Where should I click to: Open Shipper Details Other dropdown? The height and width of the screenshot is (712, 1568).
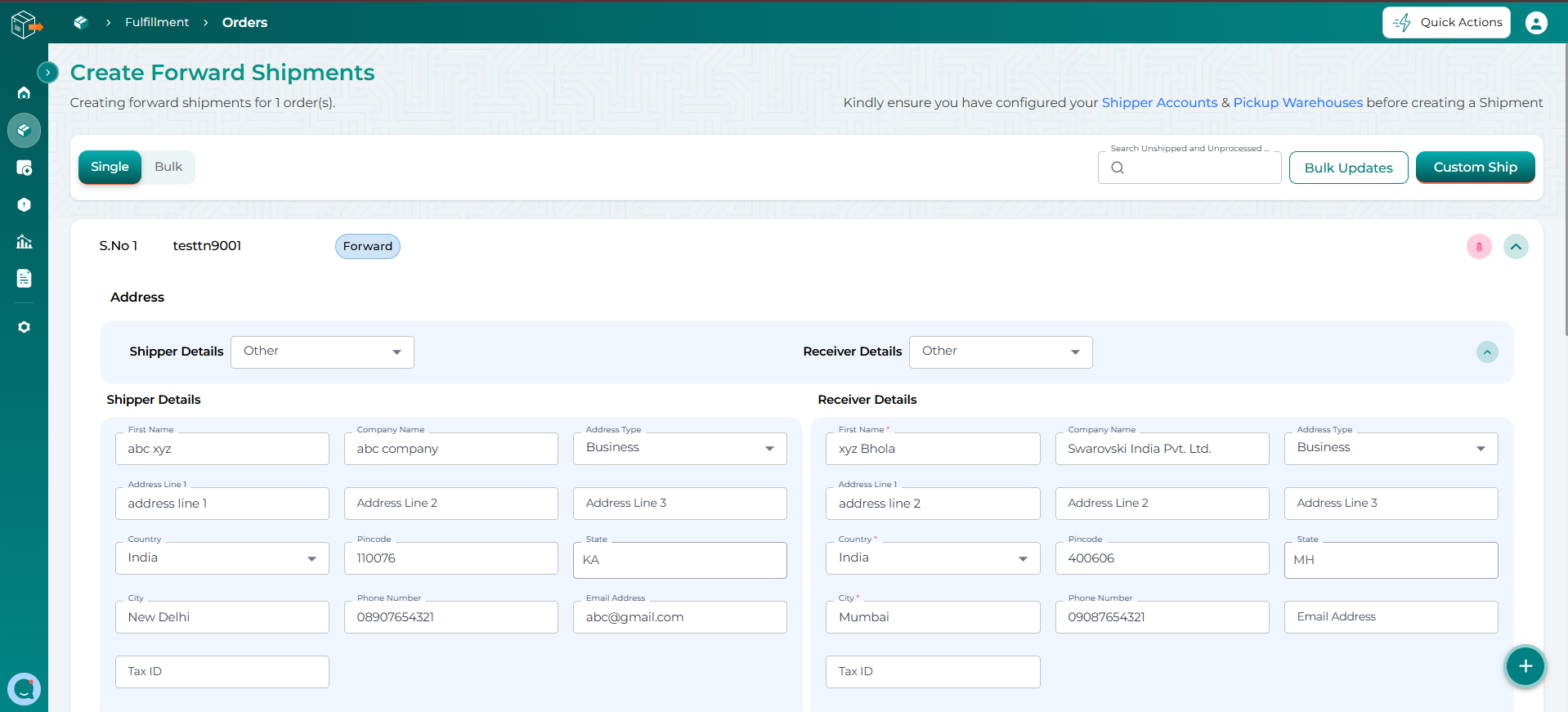(322, 352)
